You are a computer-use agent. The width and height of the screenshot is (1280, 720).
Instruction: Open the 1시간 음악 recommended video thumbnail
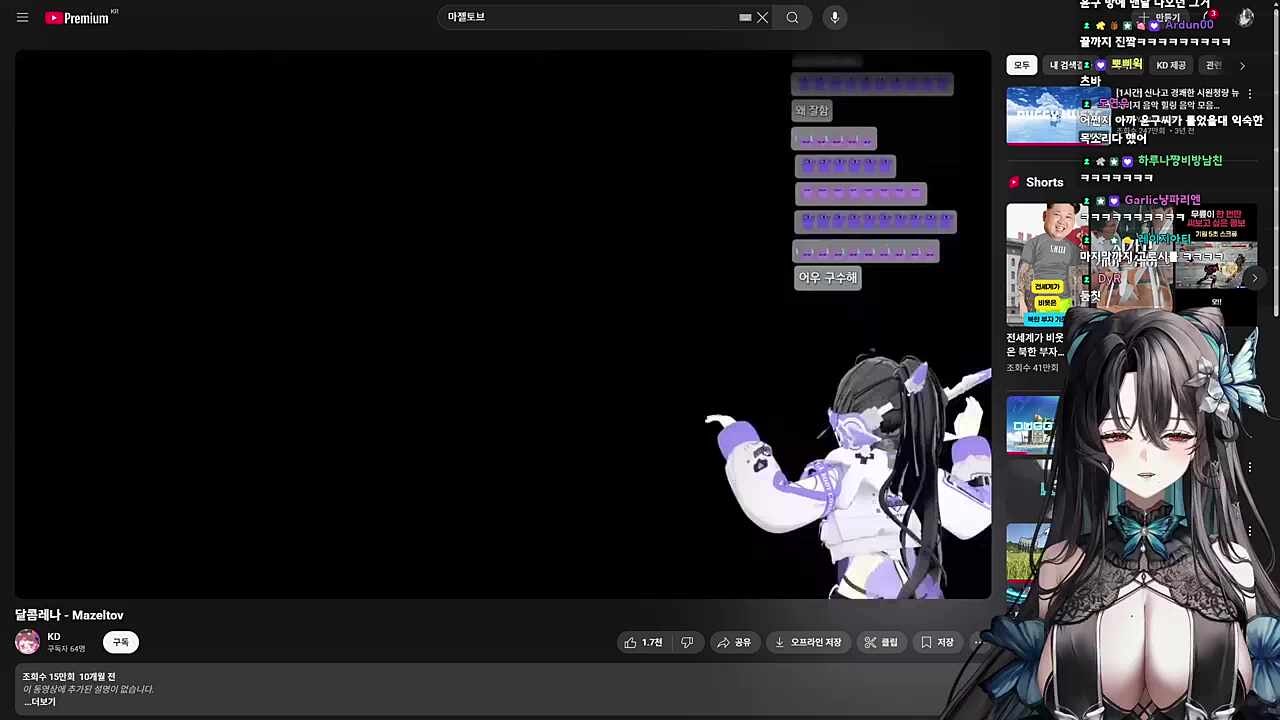coord(1058,115)
